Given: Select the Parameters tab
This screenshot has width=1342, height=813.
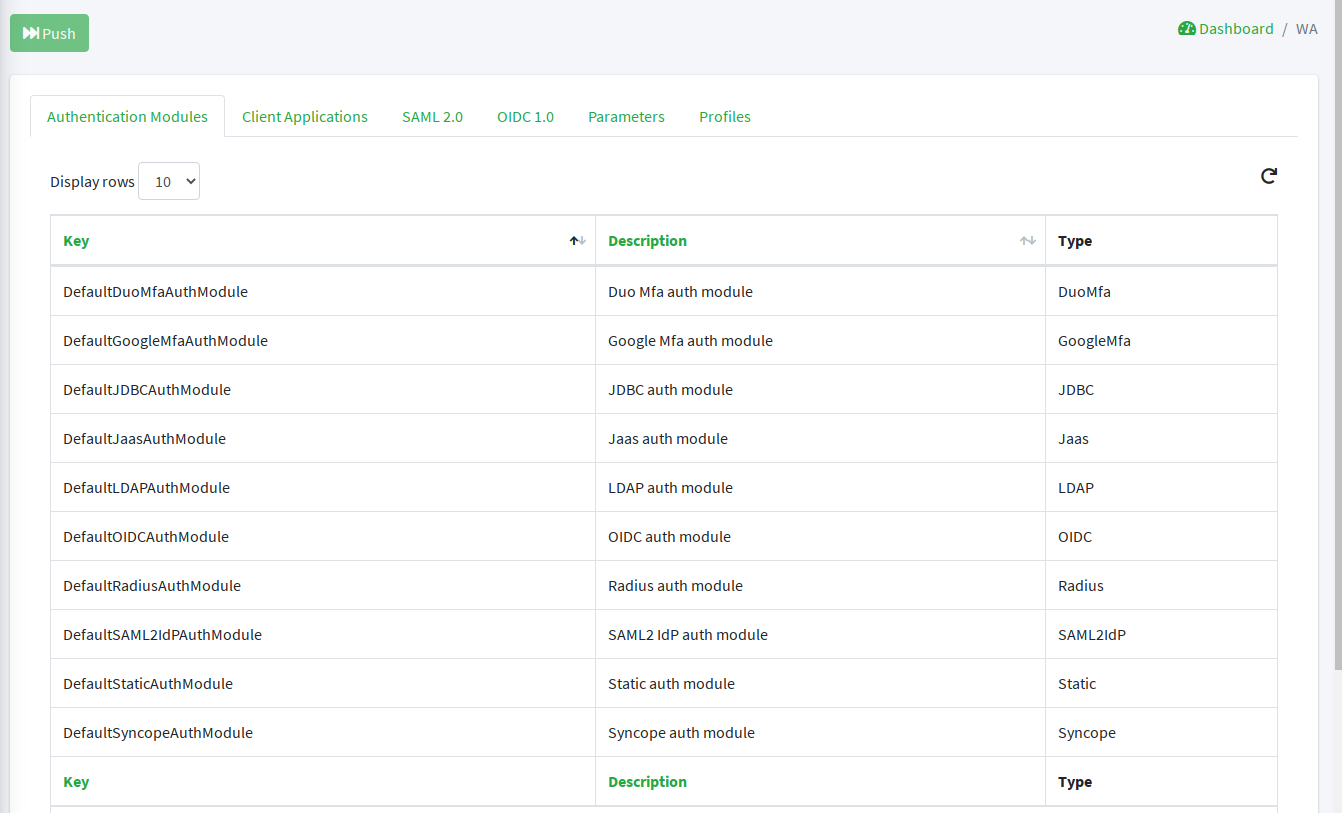Looking at the screenshot, I should click(x=626, y=117).
